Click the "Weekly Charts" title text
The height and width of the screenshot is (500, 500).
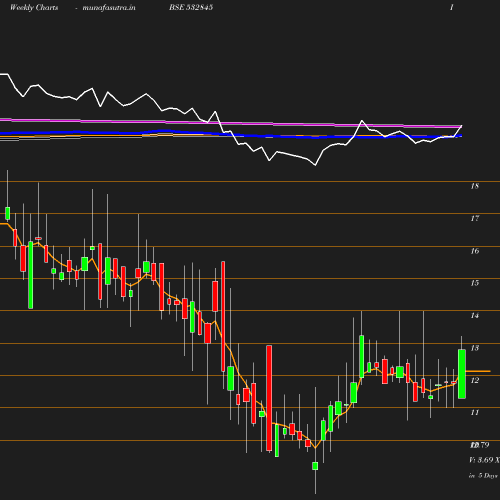(x=34, y=7)
